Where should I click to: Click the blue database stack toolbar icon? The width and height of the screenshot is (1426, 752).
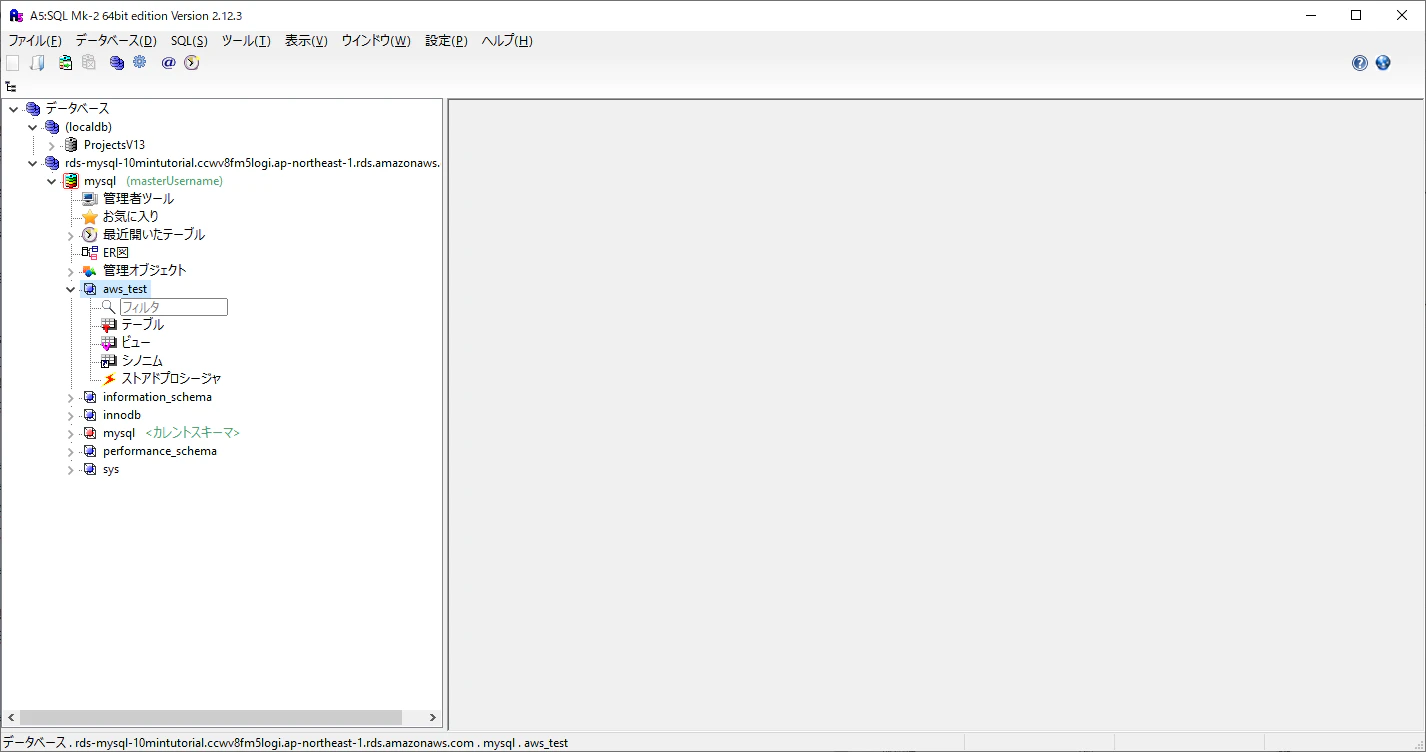(117, 63)
